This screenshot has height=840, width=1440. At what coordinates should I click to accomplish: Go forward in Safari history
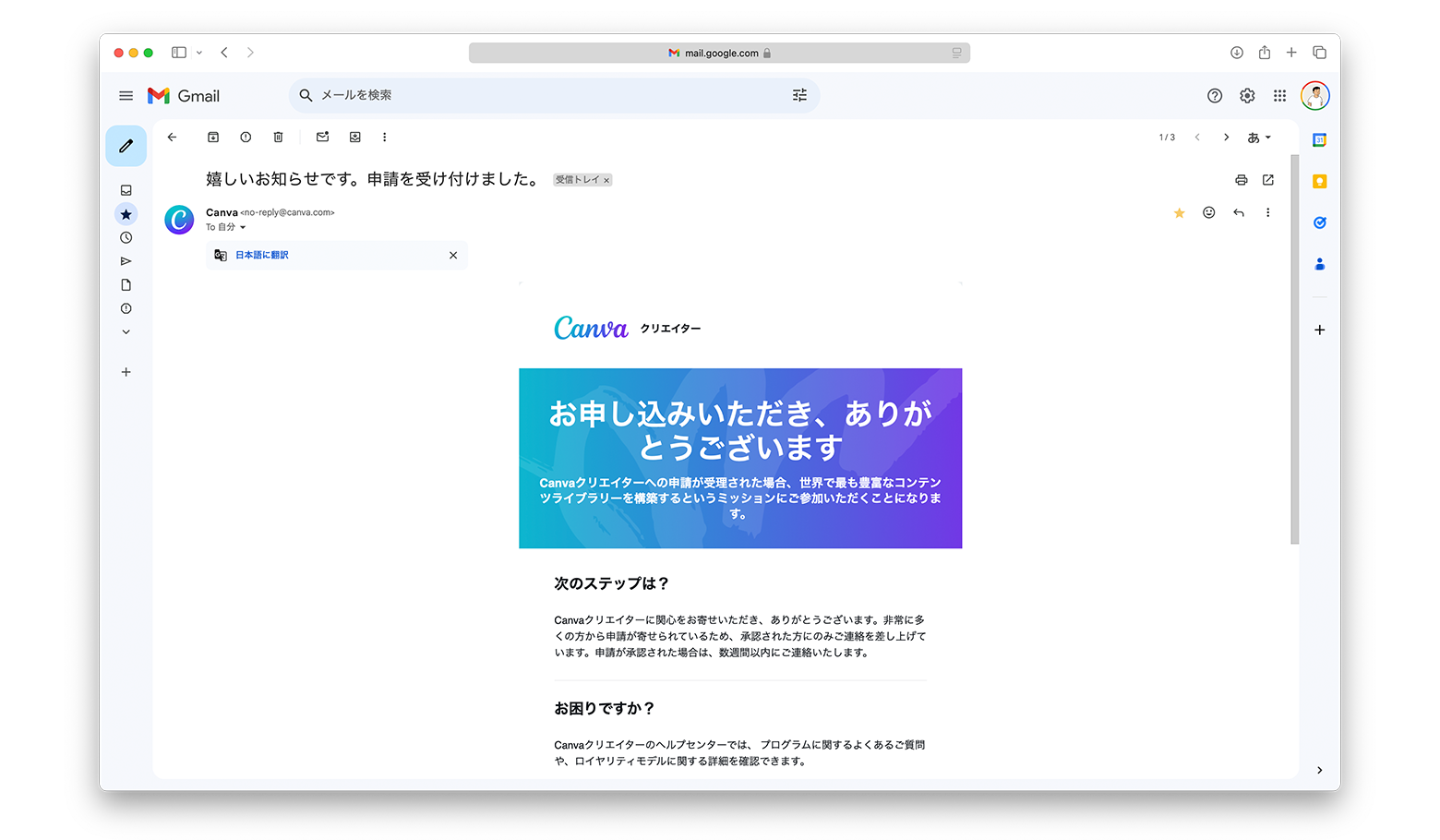pos(250,53)
